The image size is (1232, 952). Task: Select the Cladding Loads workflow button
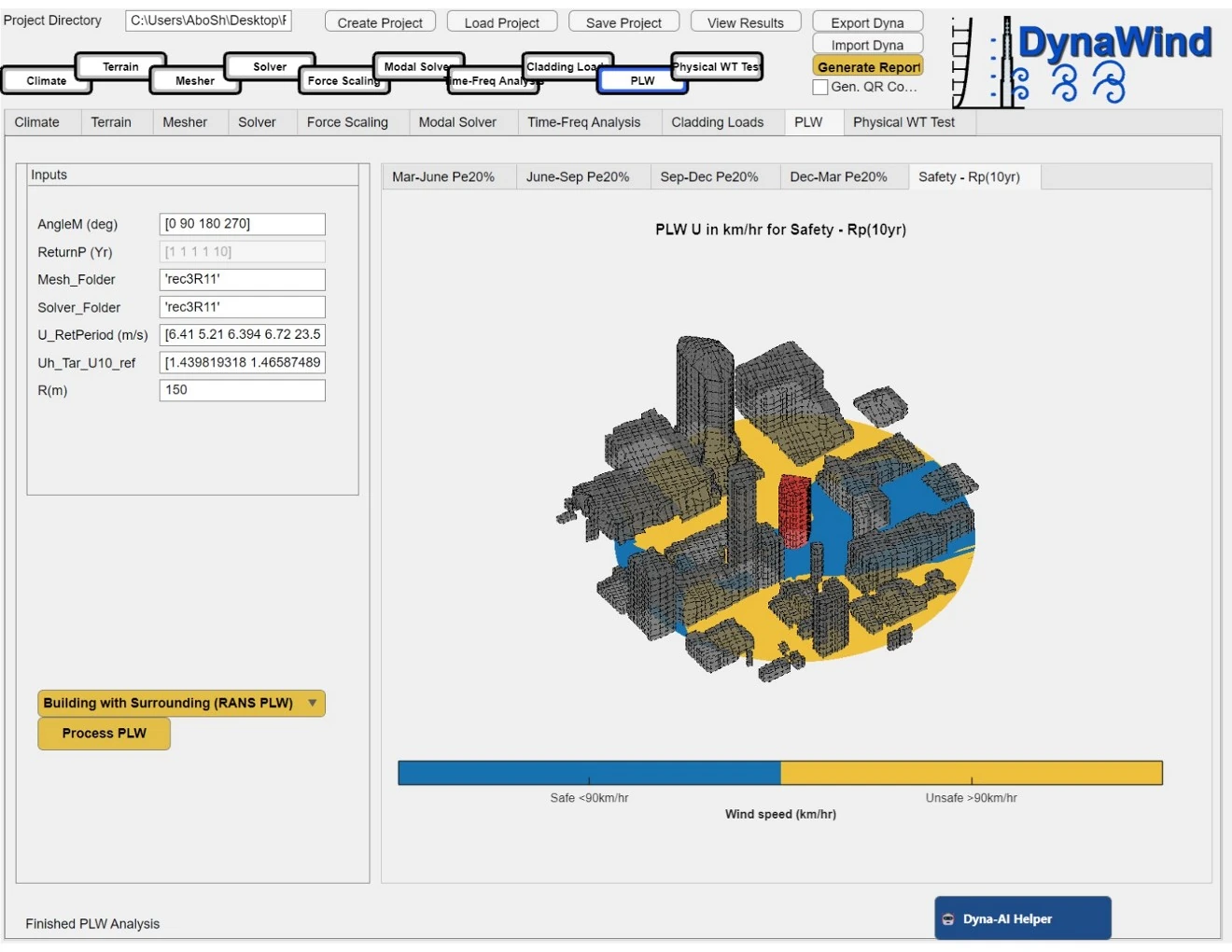566,66
